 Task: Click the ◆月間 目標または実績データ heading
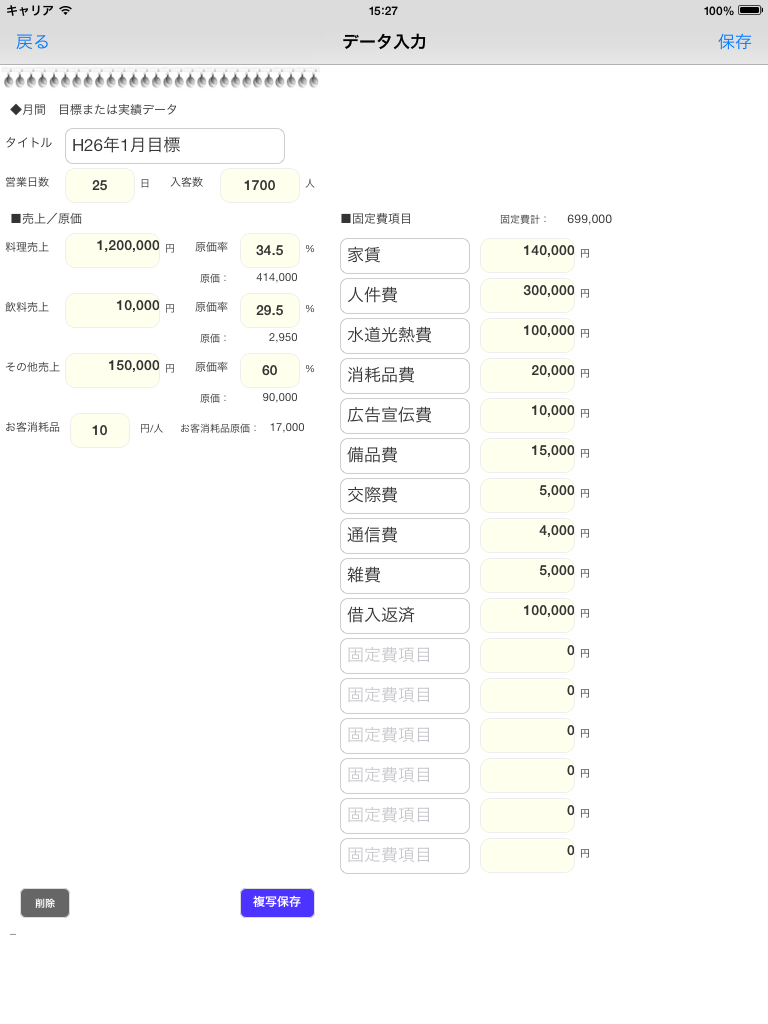click(x=93, y=110)
